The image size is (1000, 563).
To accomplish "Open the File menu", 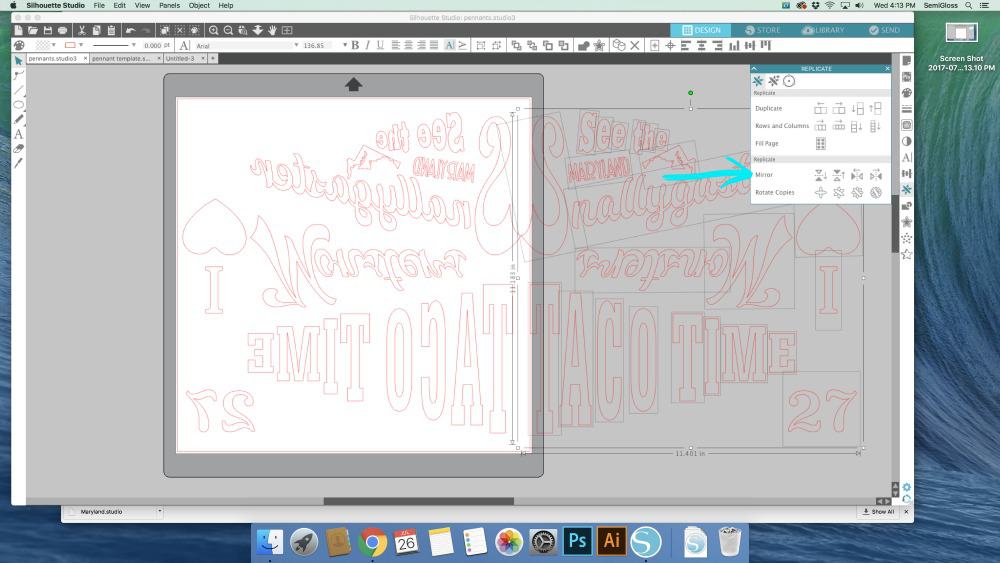I will [99, 5].
